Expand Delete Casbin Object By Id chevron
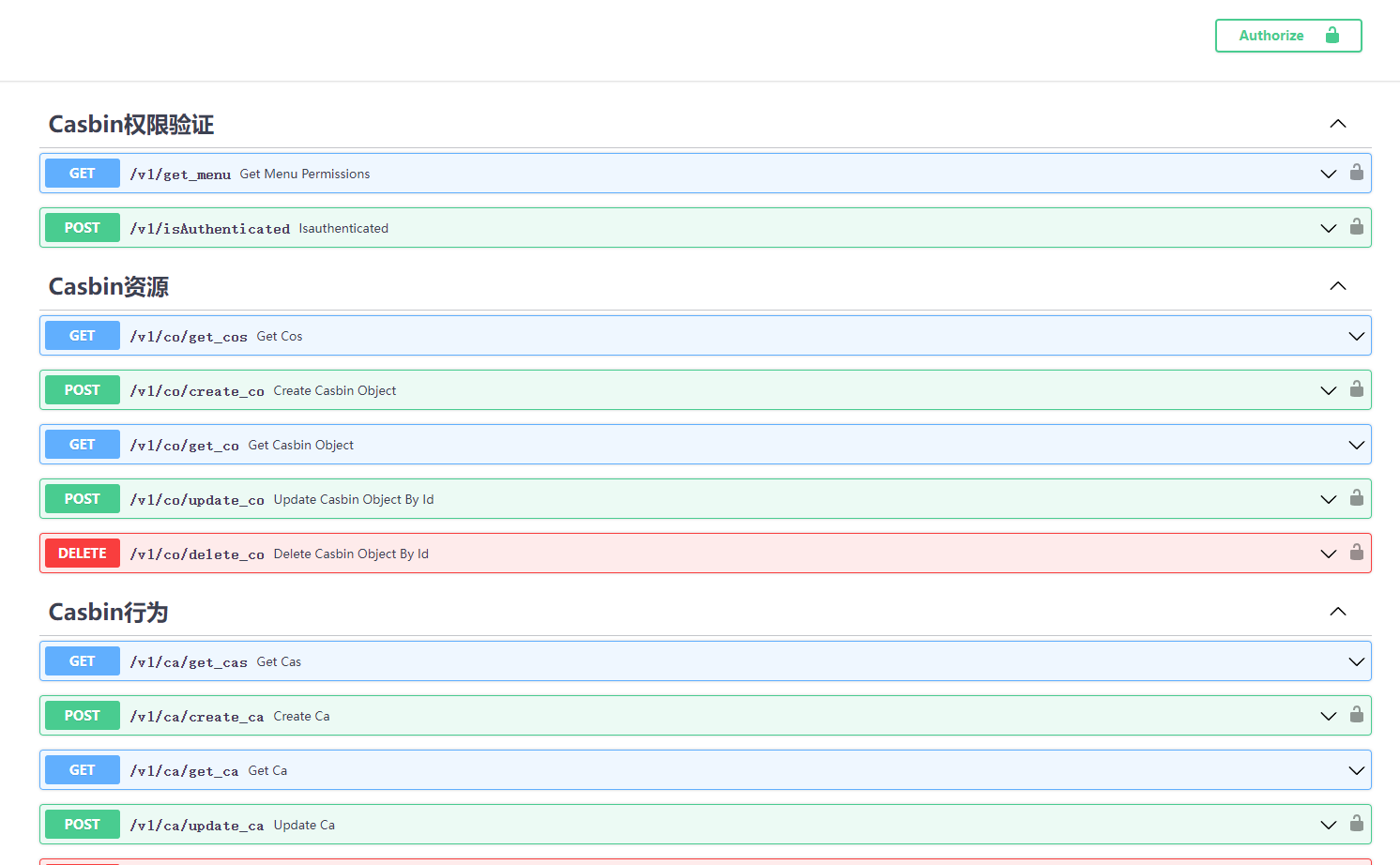Viewport: 1400px width, 865px height. 1329,554
